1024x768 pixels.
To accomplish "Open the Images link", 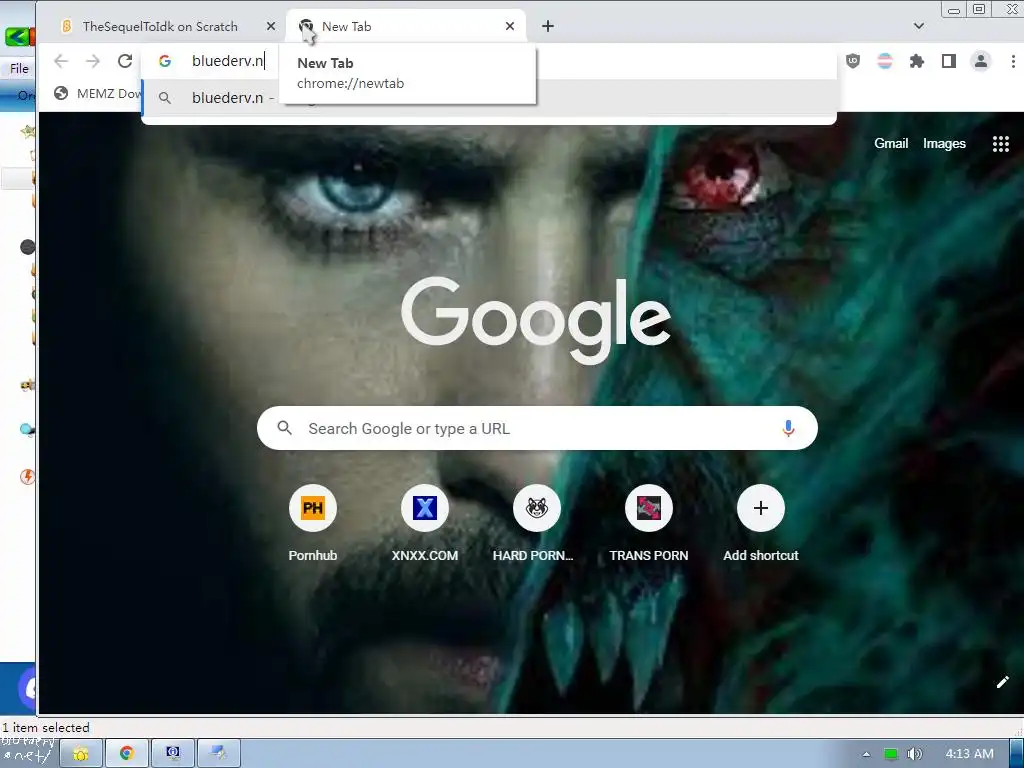I will (x=944, y=144).
